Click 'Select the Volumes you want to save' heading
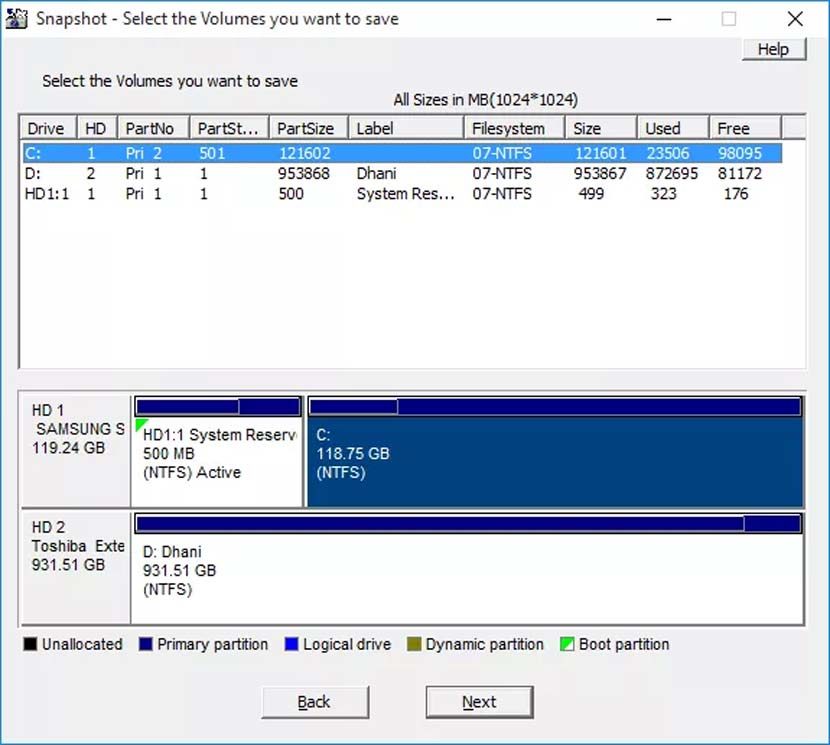The height and width of the screenshot is (745, 830). [170, 81]
